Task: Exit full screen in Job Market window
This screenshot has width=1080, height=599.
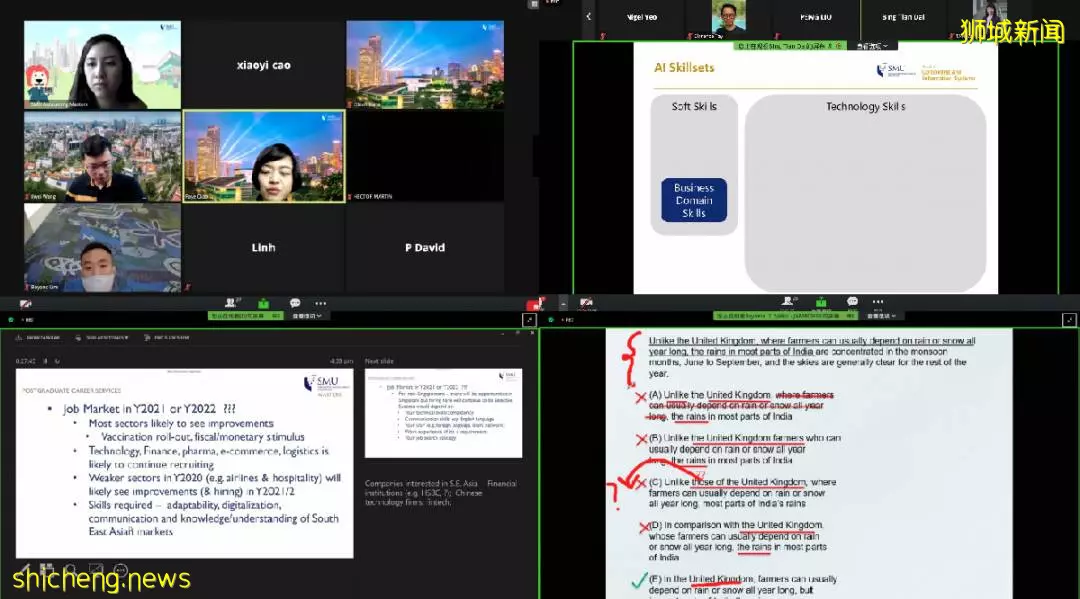Action: [x=529, y=319]
